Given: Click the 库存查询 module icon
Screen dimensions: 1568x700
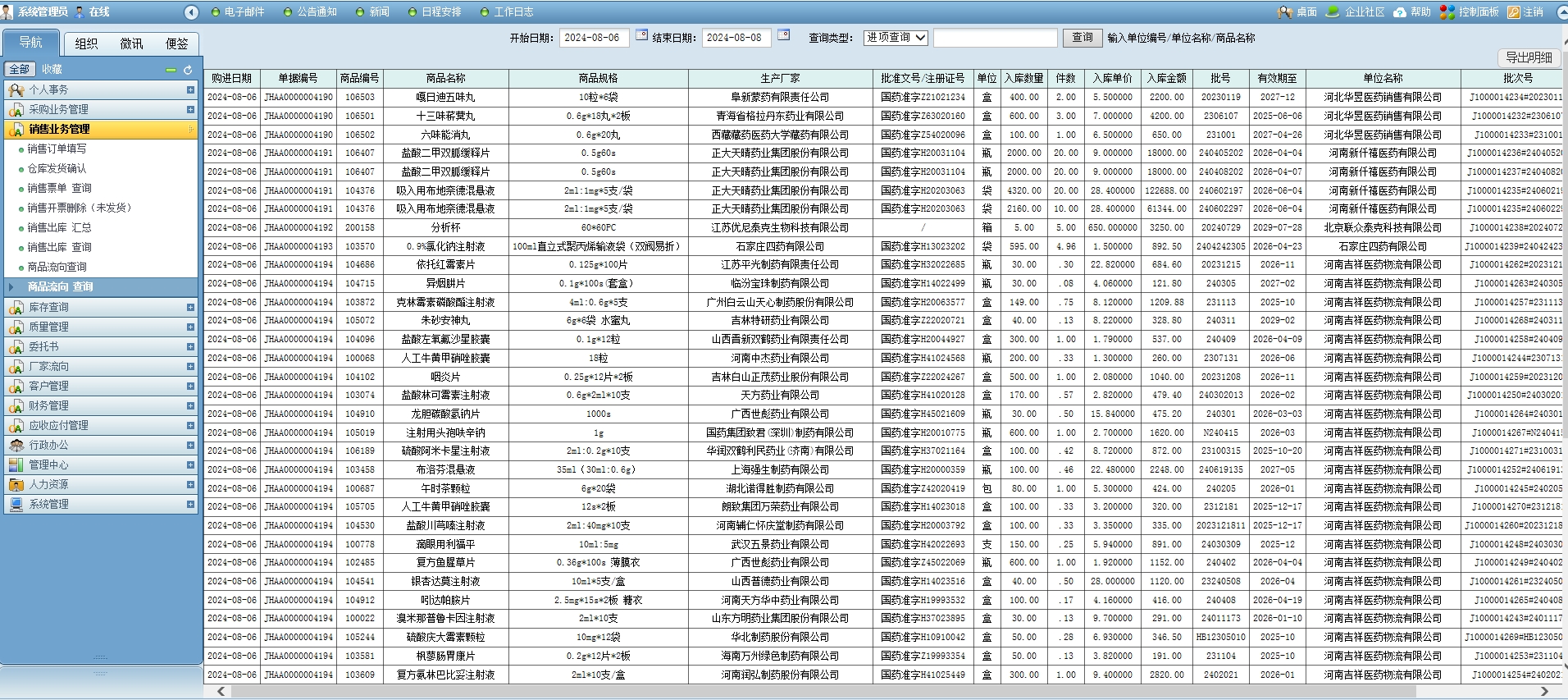Looking at the screenshot, I should point(16,307).
